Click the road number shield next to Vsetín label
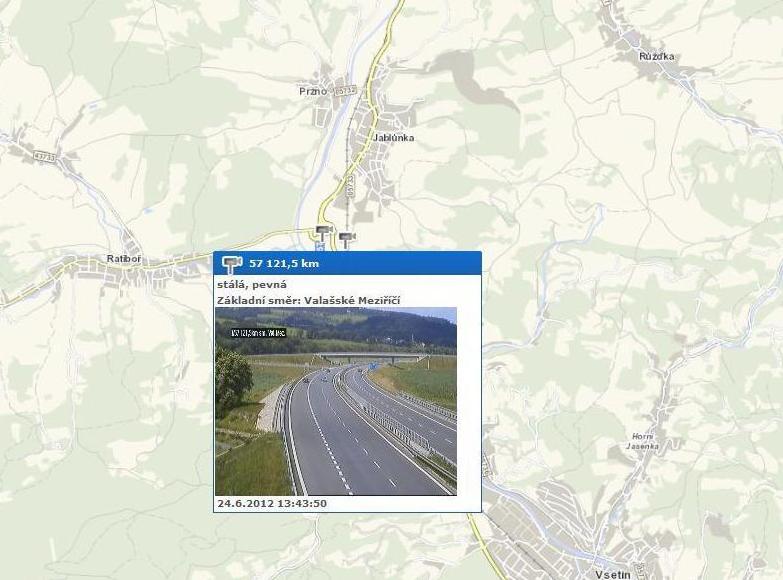783x580 pixels. point(640,570)
